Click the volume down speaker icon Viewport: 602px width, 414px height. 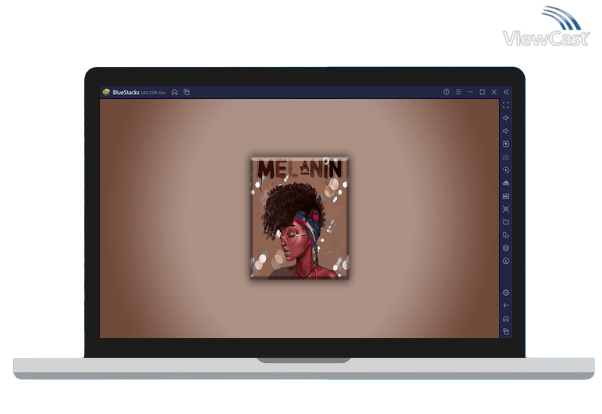(x=506, y=131)
